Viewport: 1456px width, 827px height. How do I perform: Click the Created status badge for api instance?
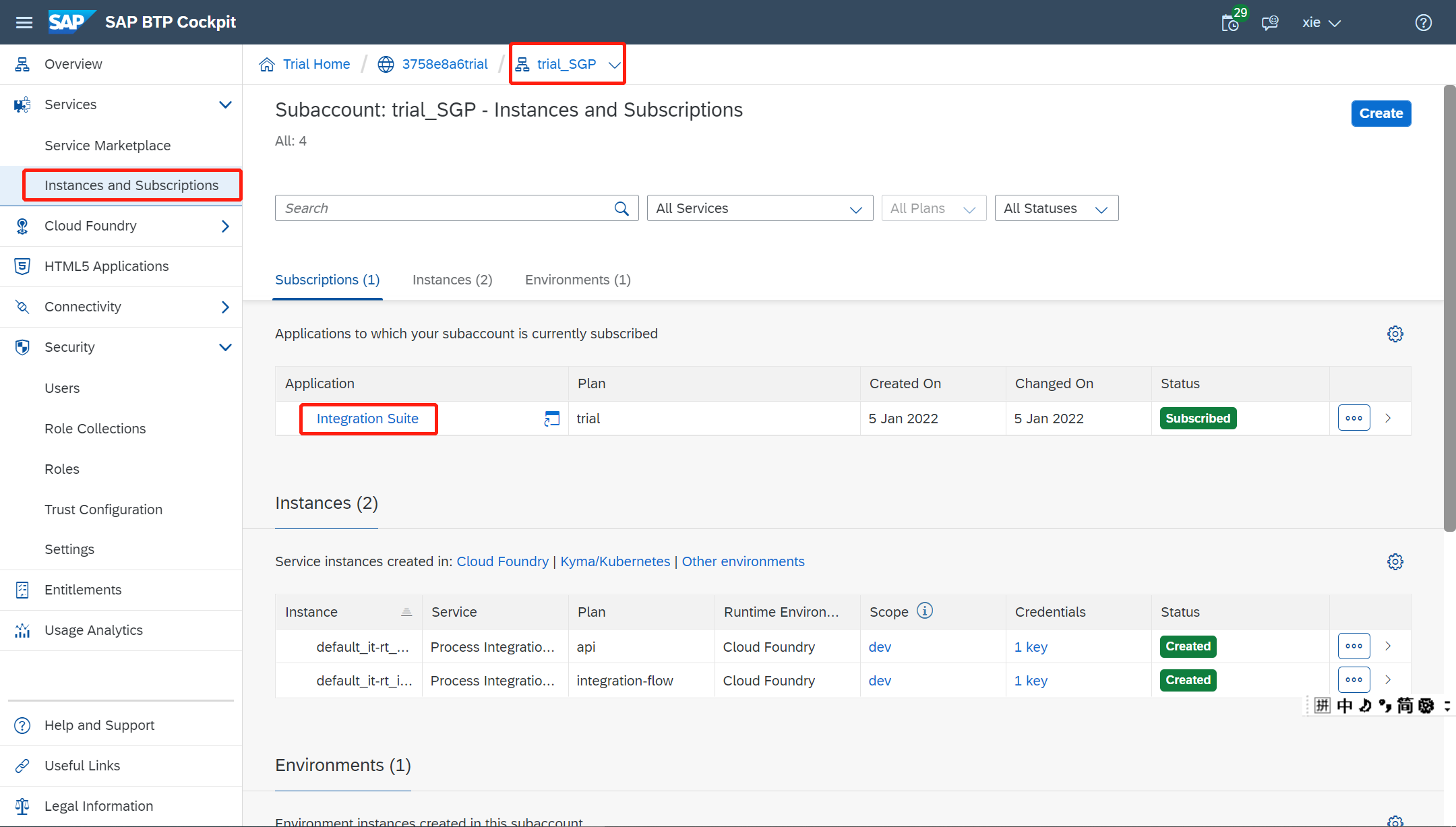tap(1188, 646)
